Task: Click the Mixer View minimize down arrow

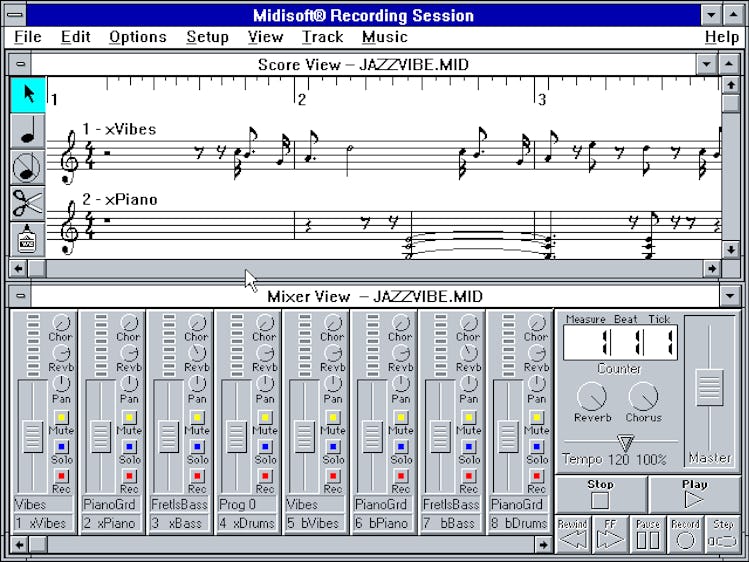Action: click(729, 296)
